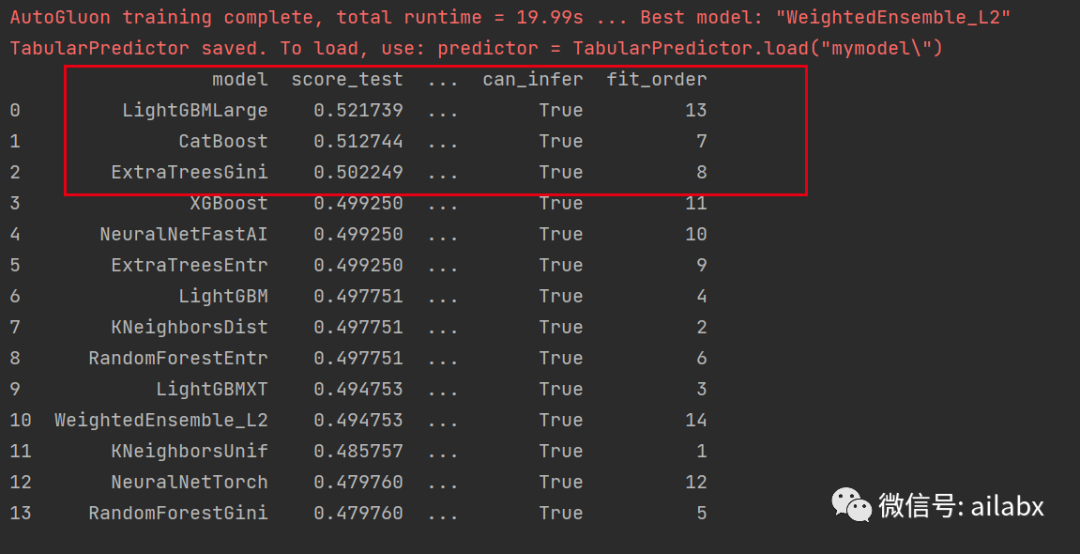Click the ExtraTreesEntr model name

click(x=189, y=265)
